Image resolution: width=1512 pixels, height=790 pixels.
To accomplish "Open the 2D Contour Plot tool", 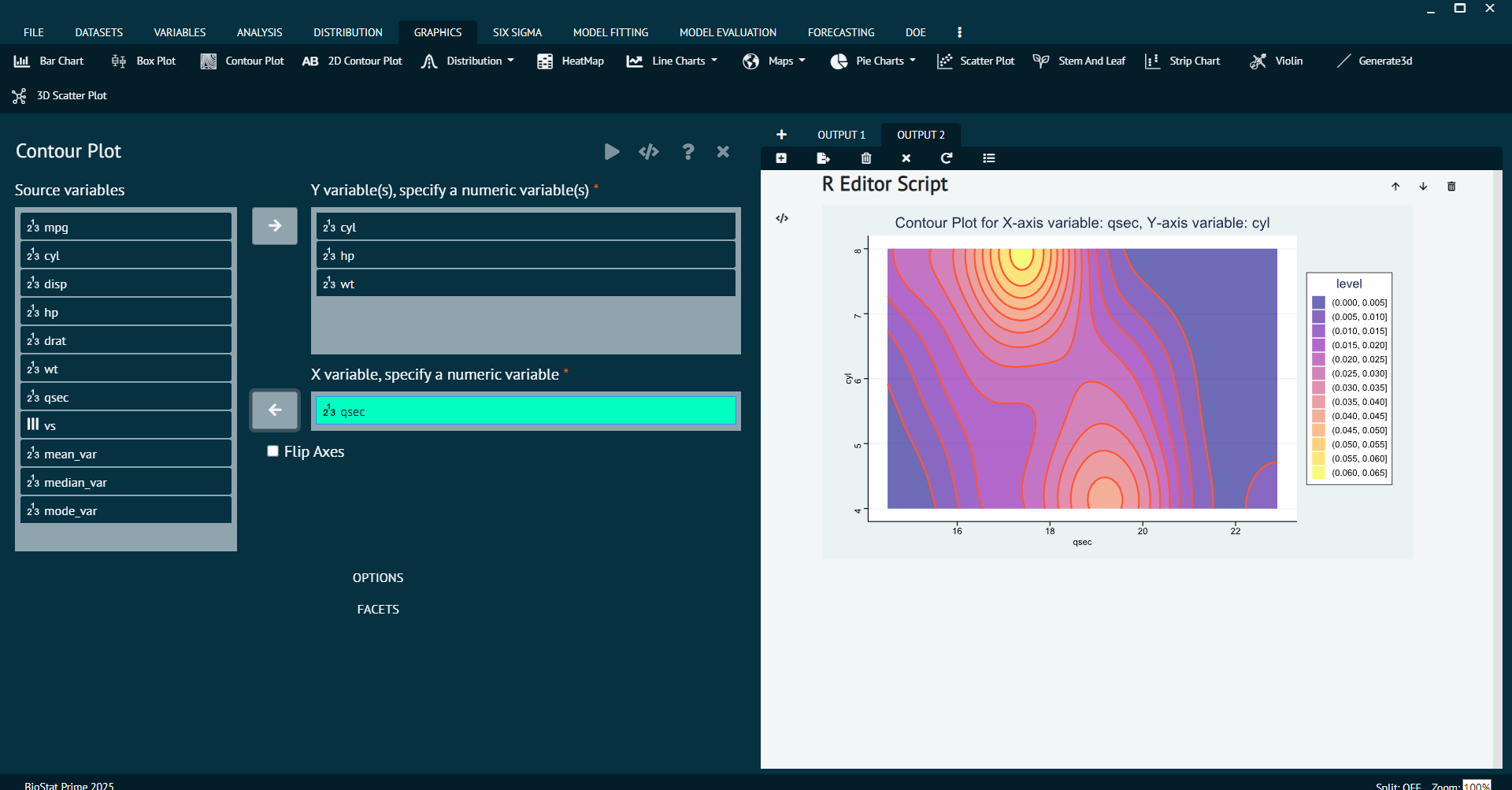I will coord(352,61).
